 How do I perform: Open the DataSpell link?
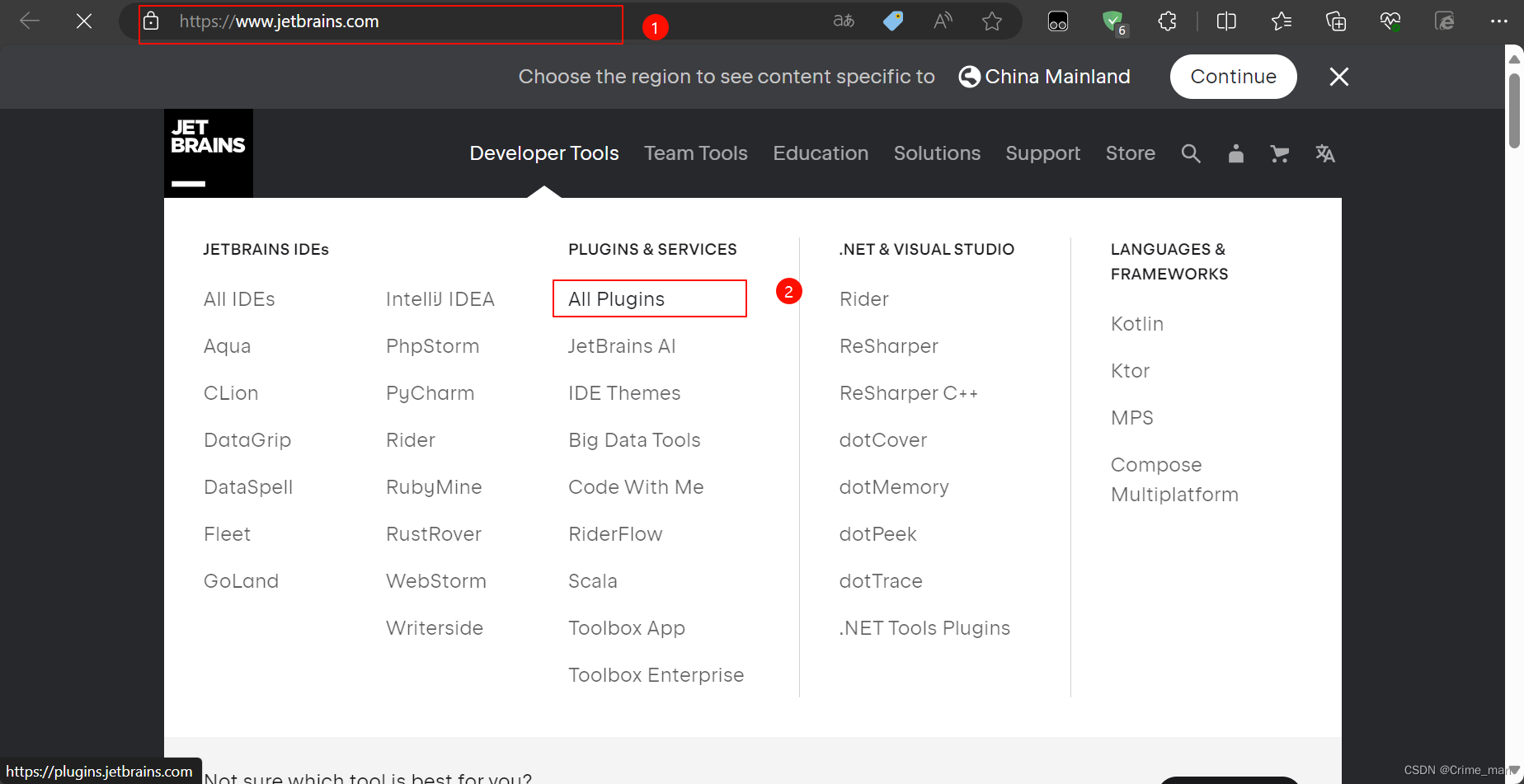coord(248,487)
